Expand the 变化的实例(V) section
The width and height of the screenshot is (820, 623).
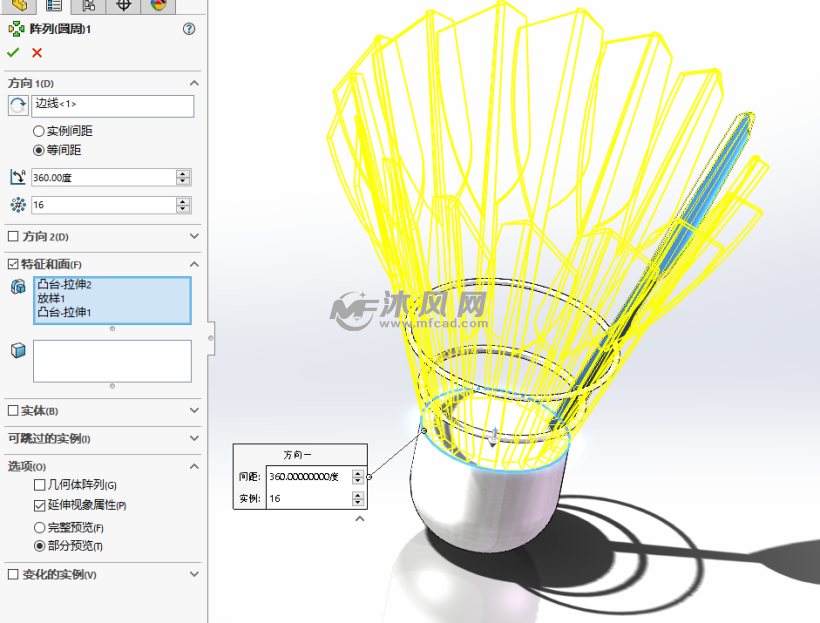(194, 574)
